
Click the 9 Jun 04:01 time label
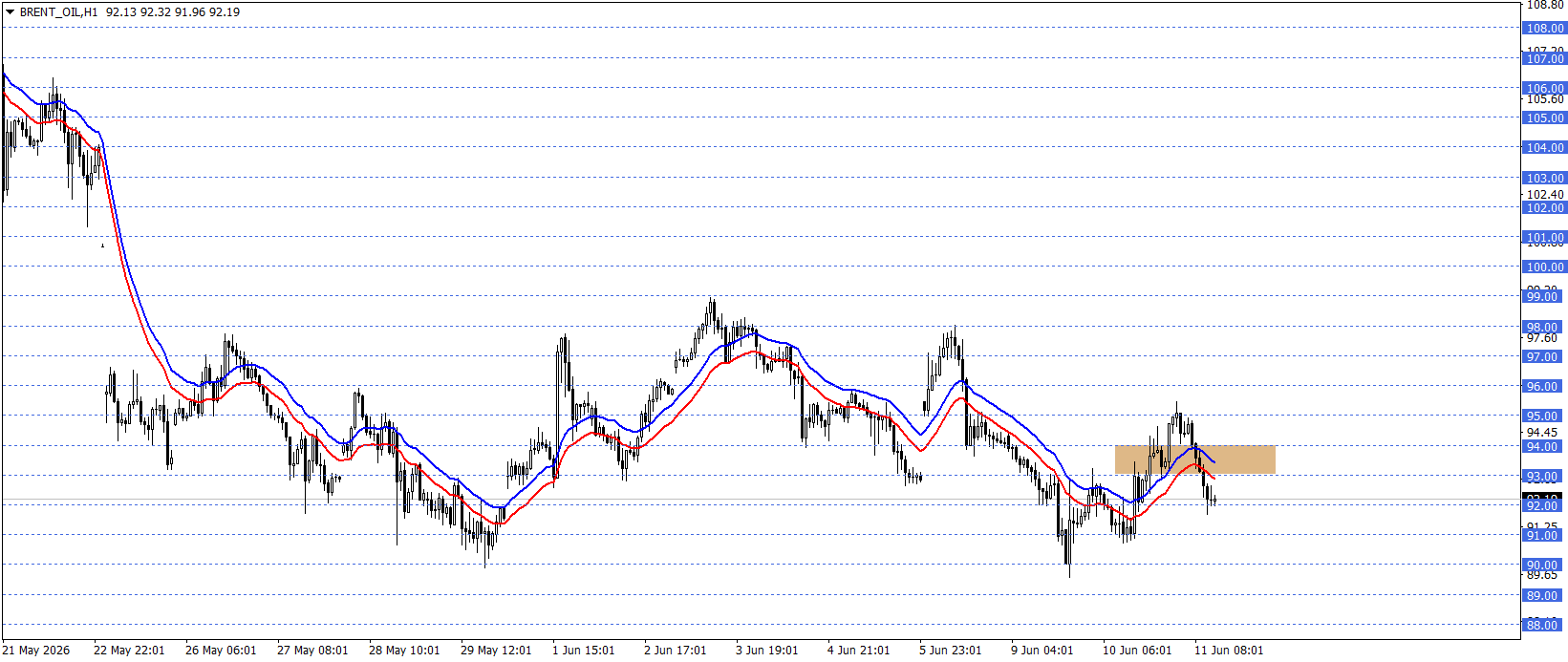click(x=1042, y=651)
